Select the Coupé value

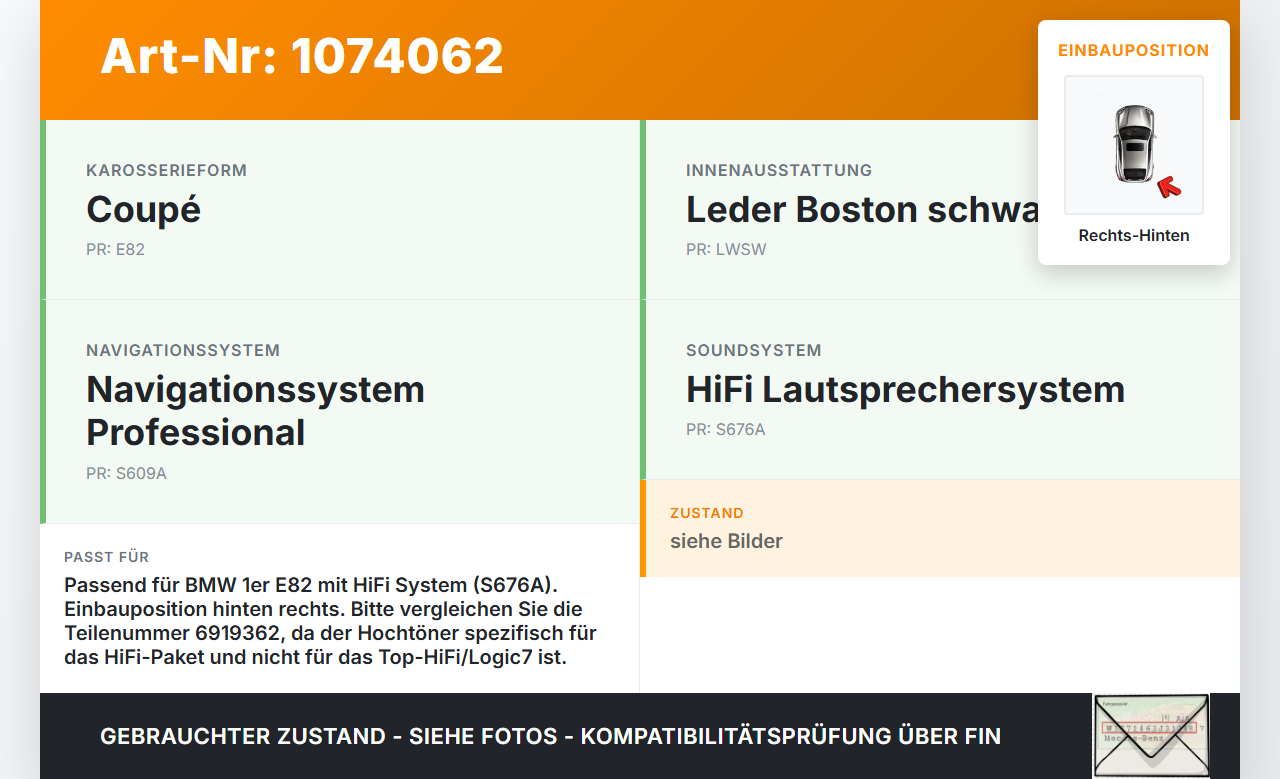pyautogui.click(x=143, y=210)
